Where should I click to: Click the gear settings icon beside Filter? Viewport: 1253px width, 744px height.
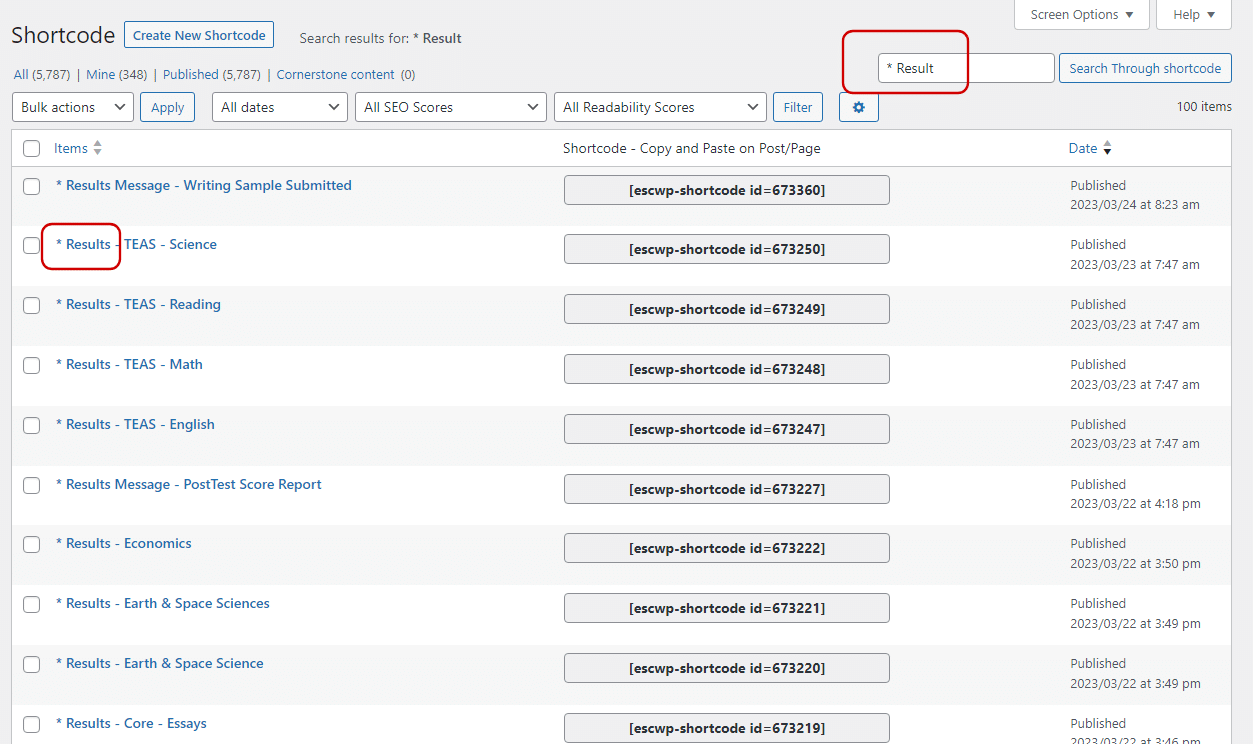pos(859,107)
